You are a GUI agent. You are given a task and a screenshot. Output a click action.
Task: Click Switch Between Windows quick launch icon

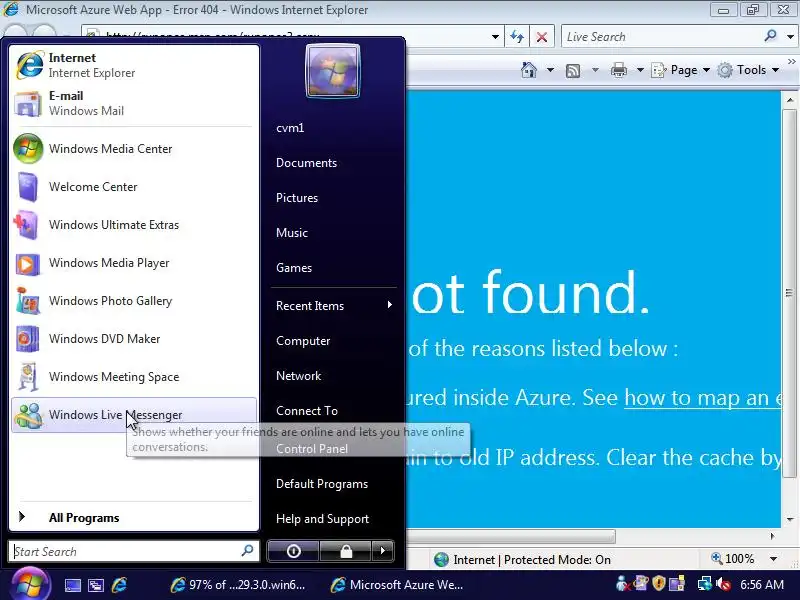(96, 585)
